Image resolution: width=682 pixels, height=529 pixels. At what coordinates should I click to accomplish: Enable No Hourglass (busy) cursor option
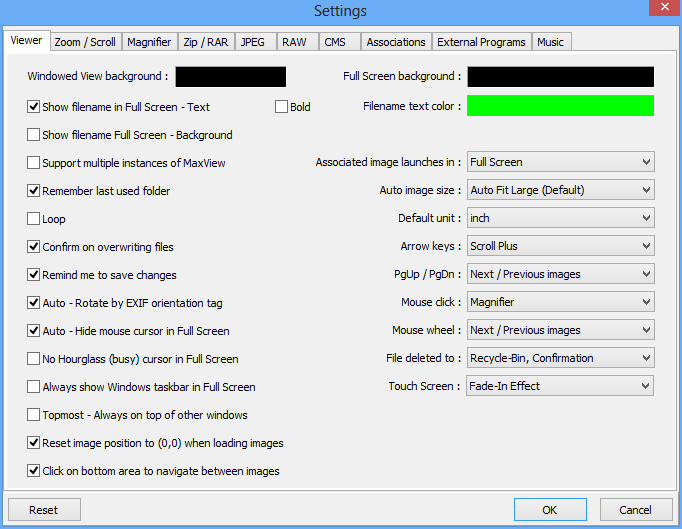coord(33,358)
